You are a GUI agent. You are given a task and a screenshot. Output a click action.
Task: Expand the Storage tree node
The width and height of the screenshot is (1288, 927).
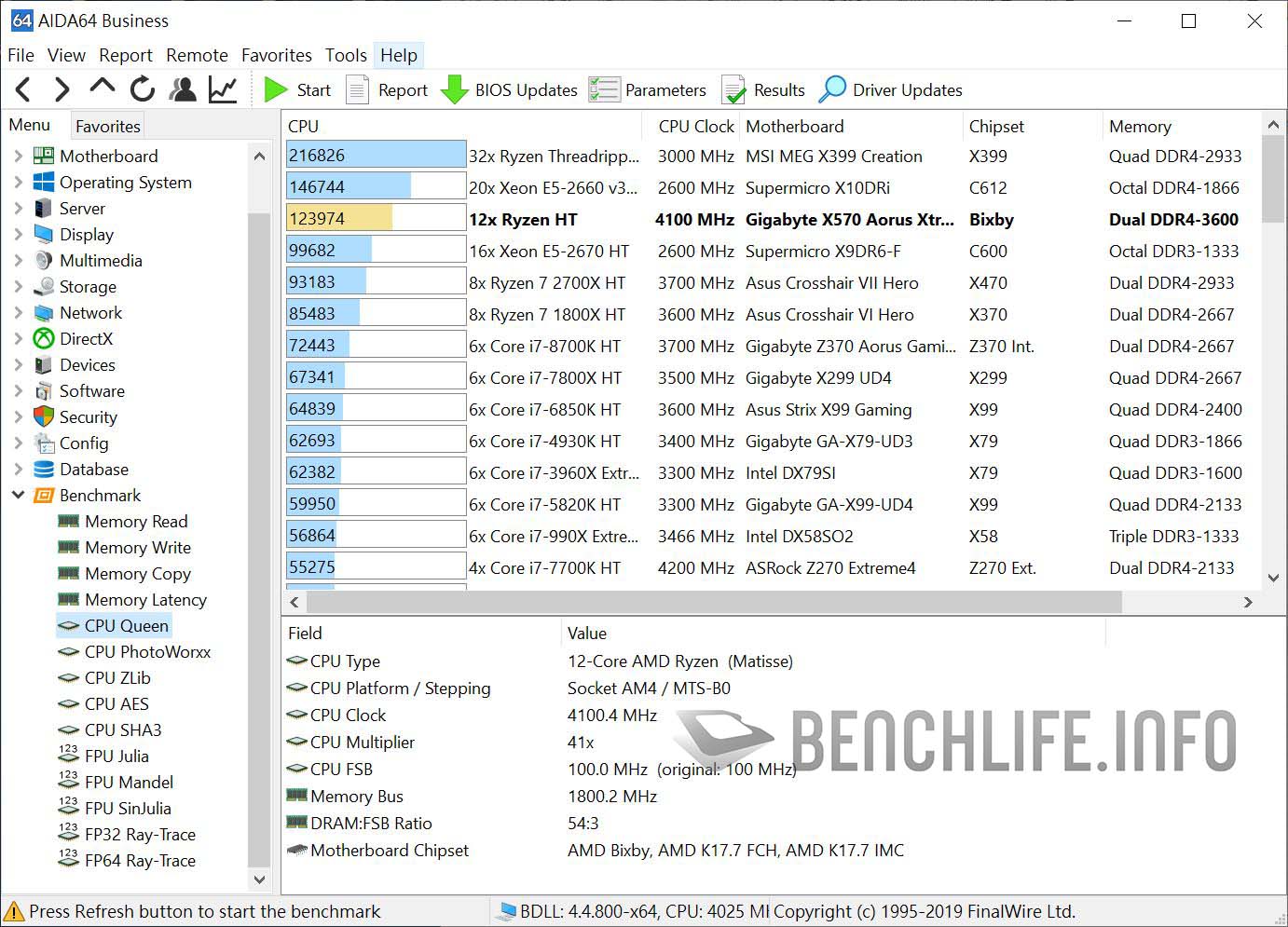[x=19, y=287]
